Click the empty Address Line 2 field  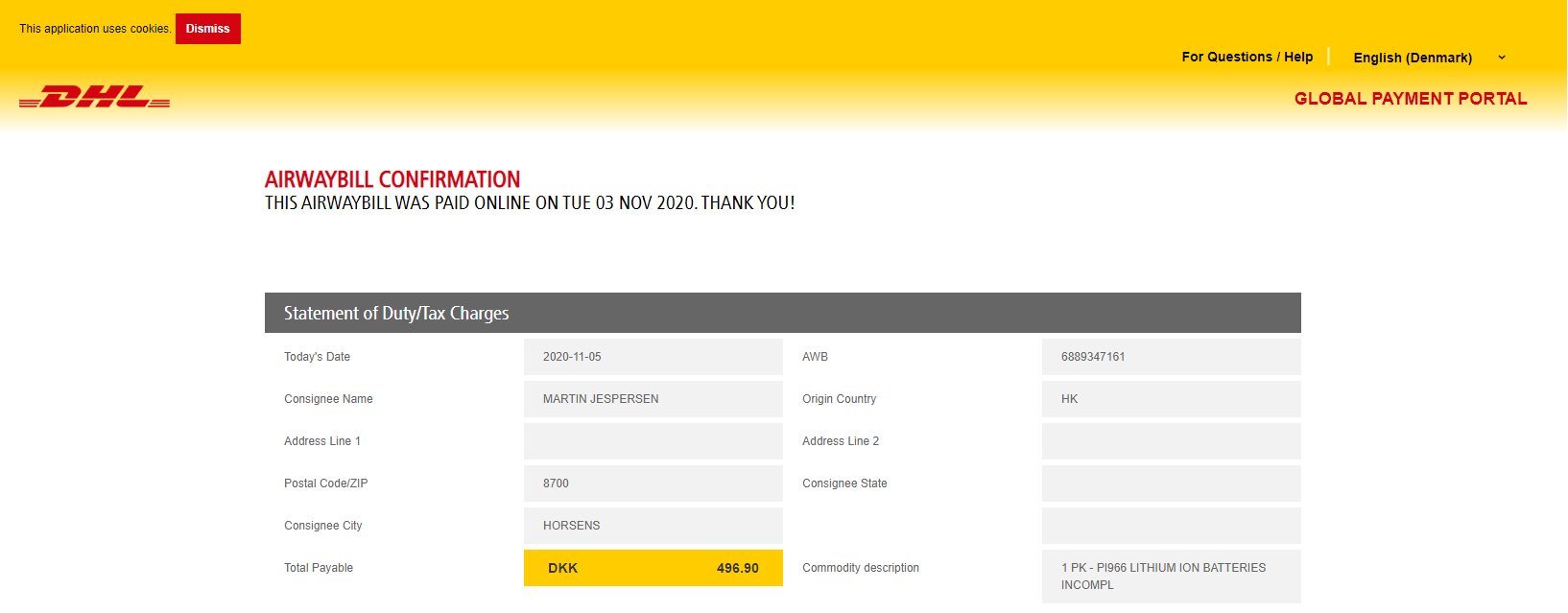pos(1172,441)
